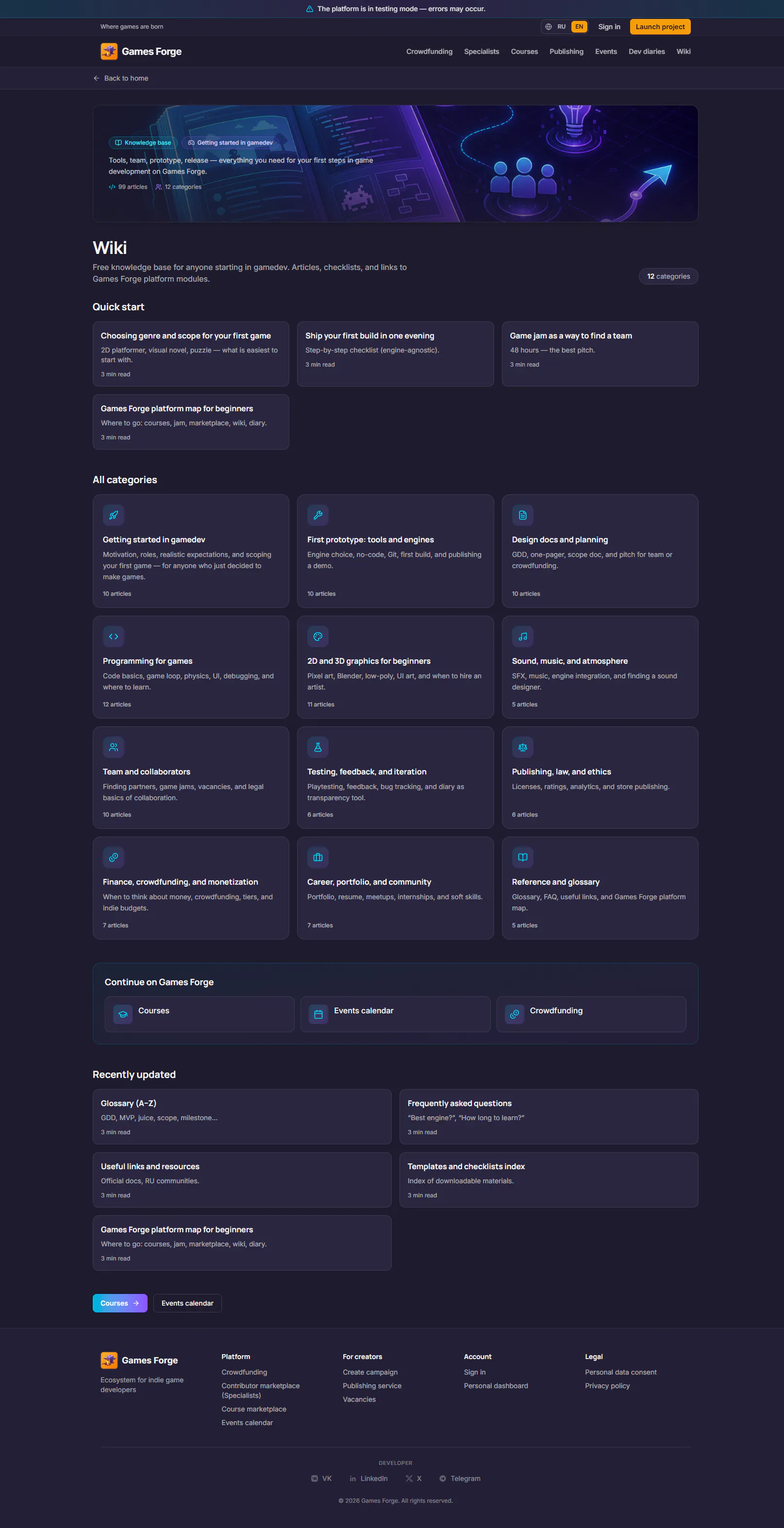784x1528 pixels.
Task: Click the LinkedIn icon in footer
Action: click(x=353, y=1479)
